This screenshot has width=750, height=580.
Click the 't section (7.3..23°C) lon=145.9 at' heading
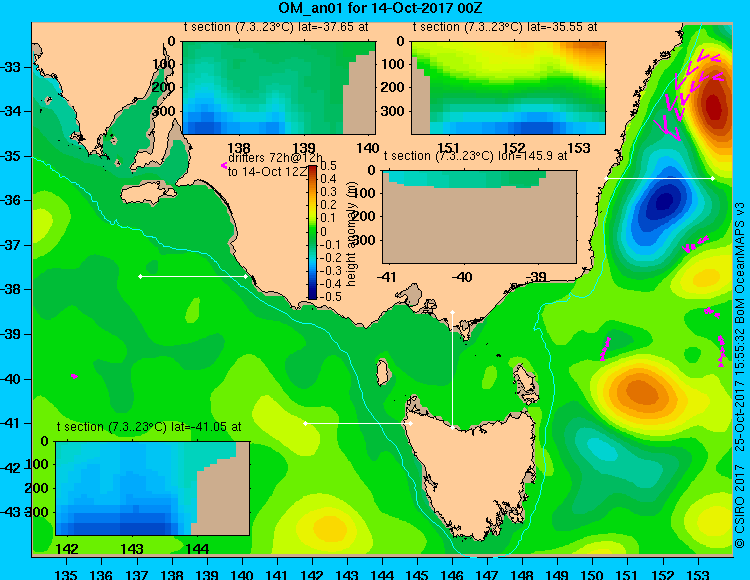pos(476,156)
